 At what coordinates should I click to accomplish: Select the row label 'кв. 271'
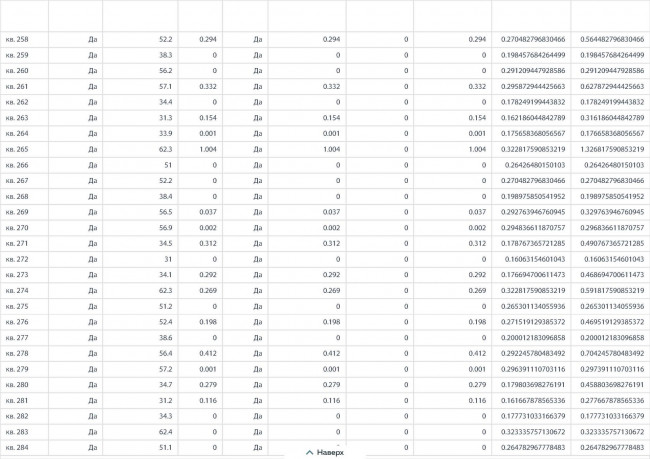(17, 243)
